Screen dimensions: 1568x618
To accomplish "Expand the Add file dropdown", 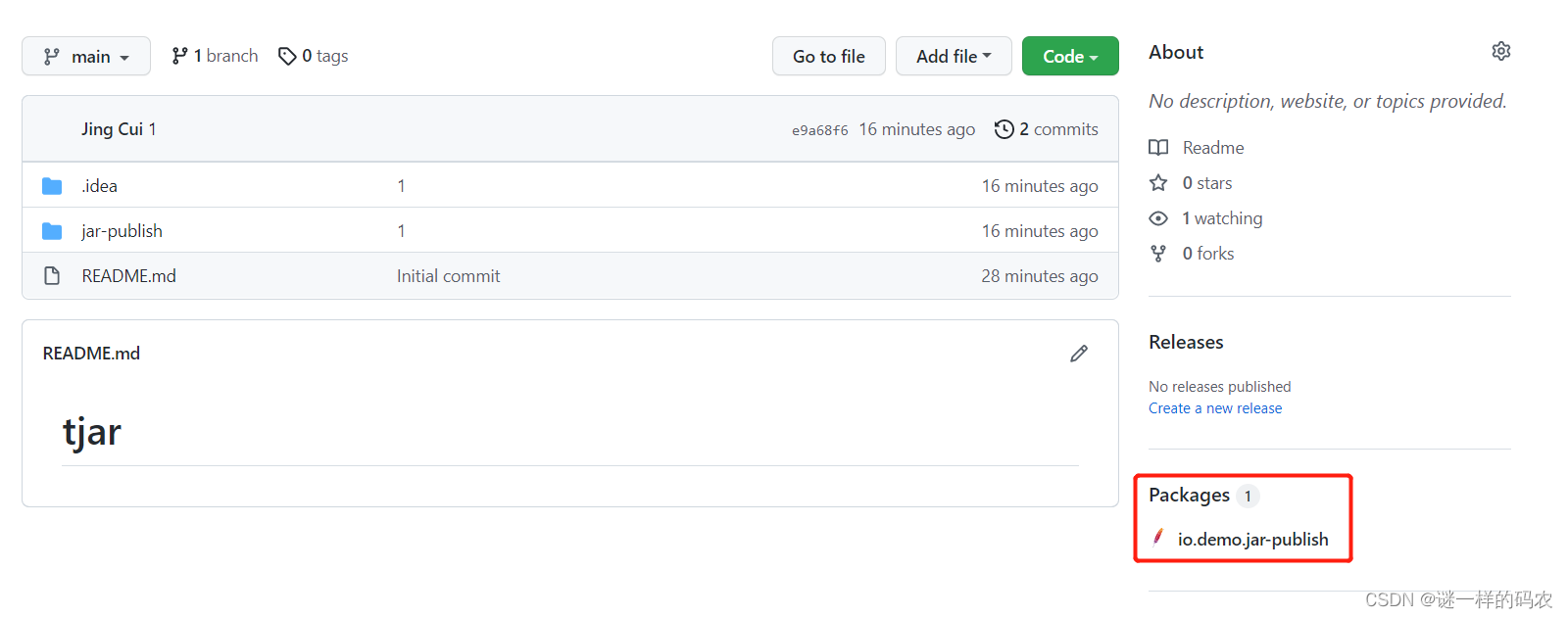I will pos(954,56).
